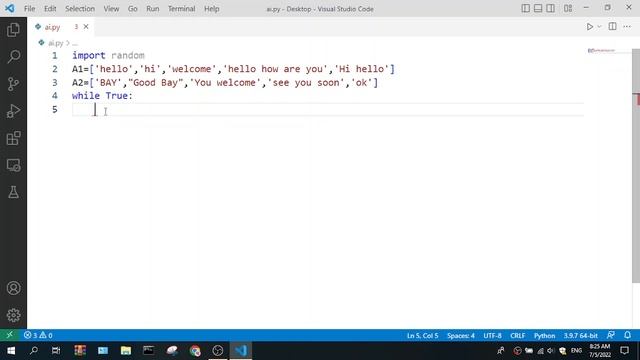Change the Spaces: 4 indentation setting

[460, 336]
